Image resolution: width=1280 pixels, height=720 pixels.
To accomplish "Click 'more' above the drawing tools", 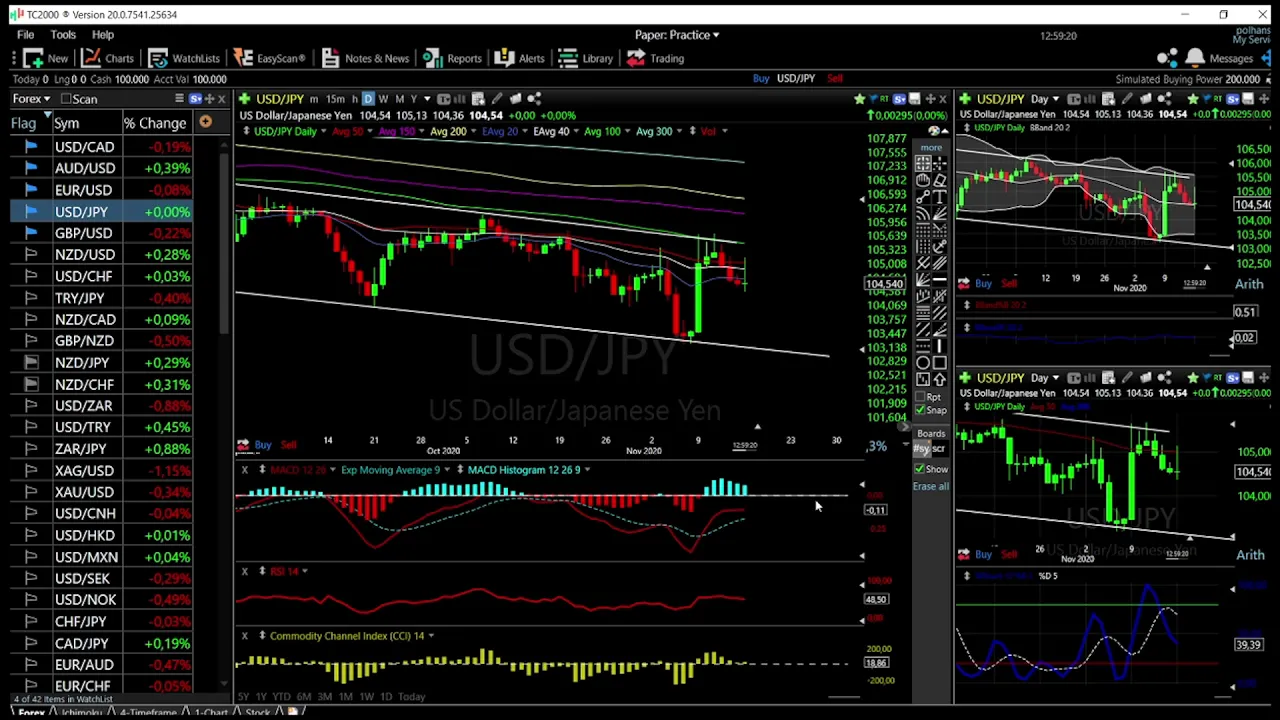I will tap(931, 147).
